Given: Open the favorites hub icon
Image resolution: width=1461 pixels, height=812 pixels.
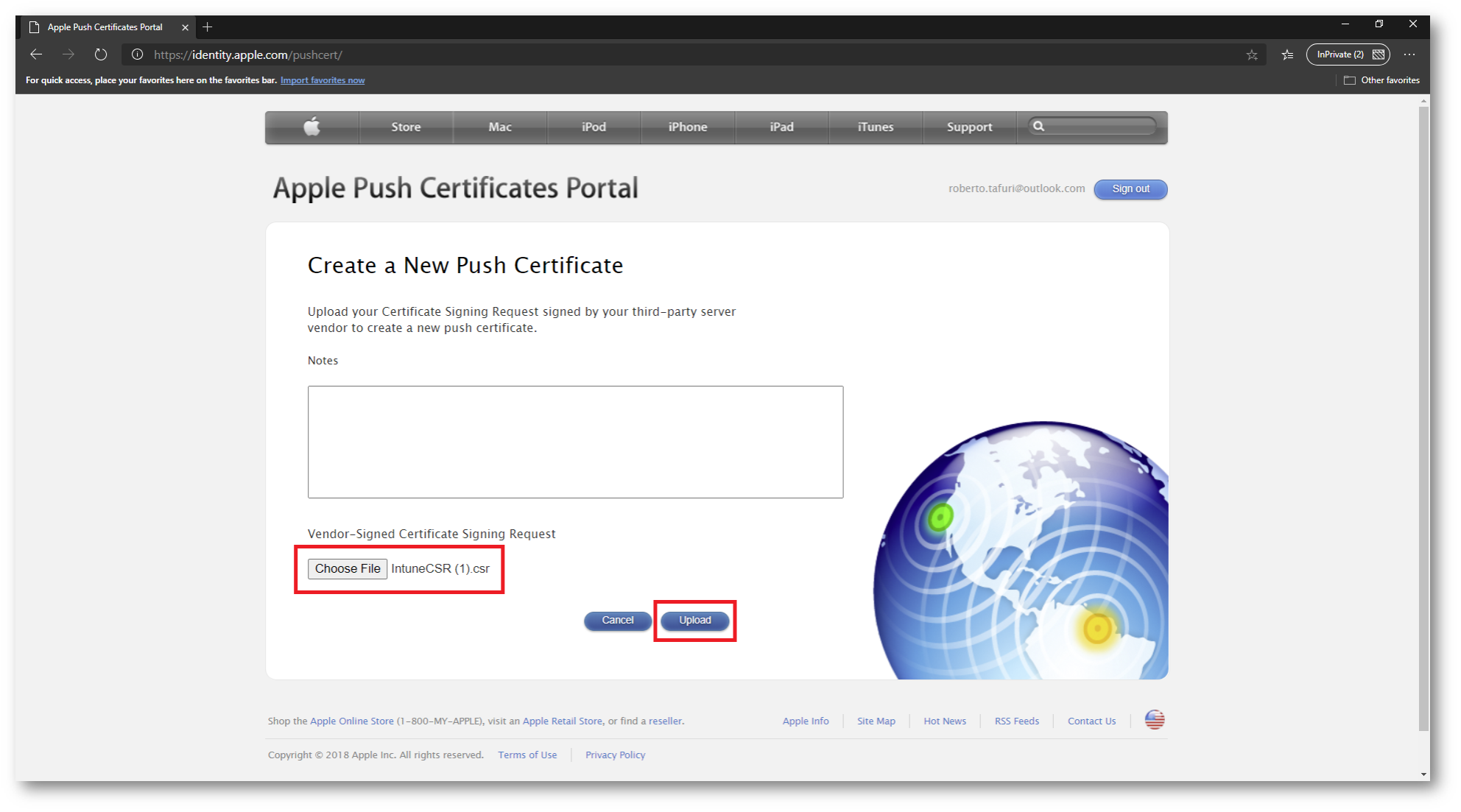Looking at the screenshot, I should pyautogui.click(x=1287, y=54).
